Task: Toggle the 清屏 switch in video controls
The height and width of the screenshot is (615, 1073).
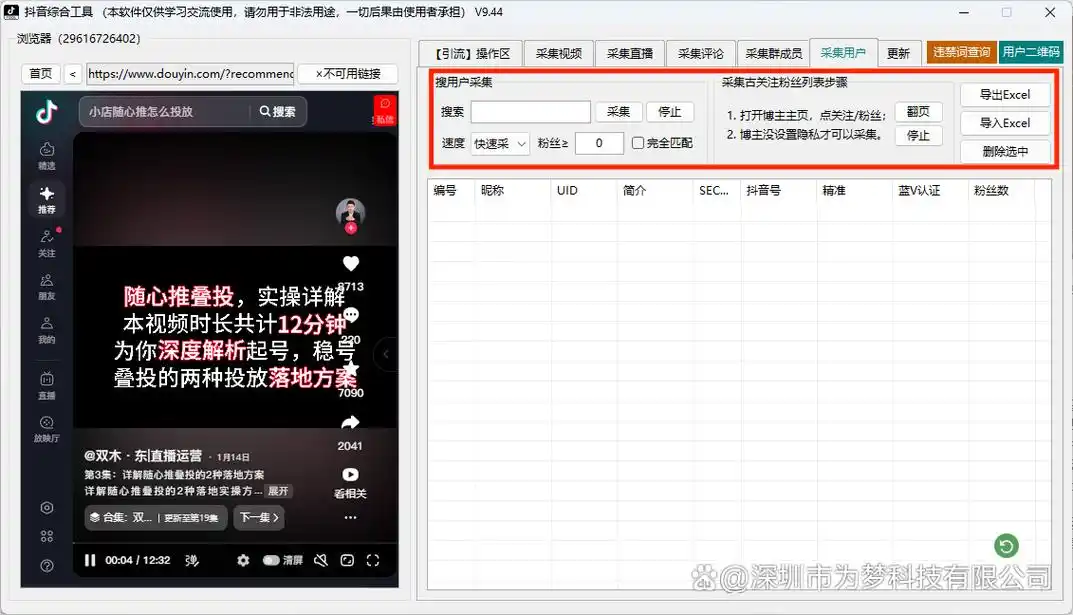Action: [x=272, y=560]
